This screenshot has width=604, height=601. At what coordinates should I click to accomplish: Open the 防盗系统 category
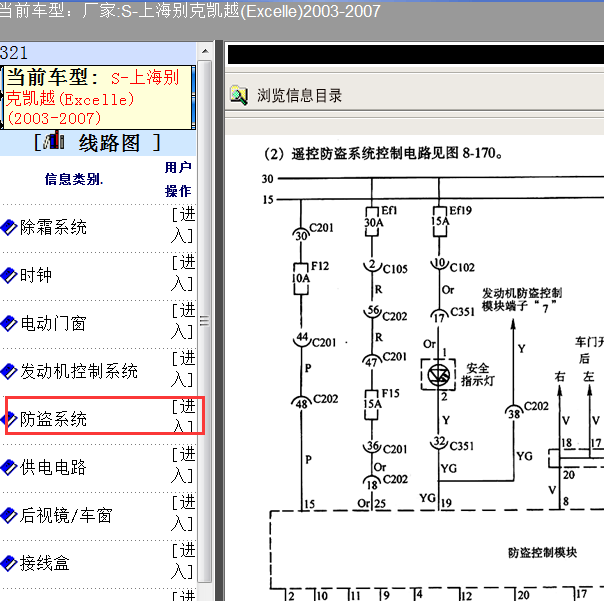click(53, 419)
